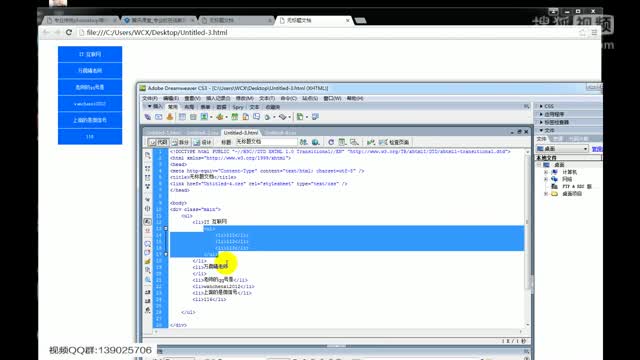Click the Templates insert icon
Image resolution: width=640 pixels, height=360 pixels.
click(x=300, y=117)
